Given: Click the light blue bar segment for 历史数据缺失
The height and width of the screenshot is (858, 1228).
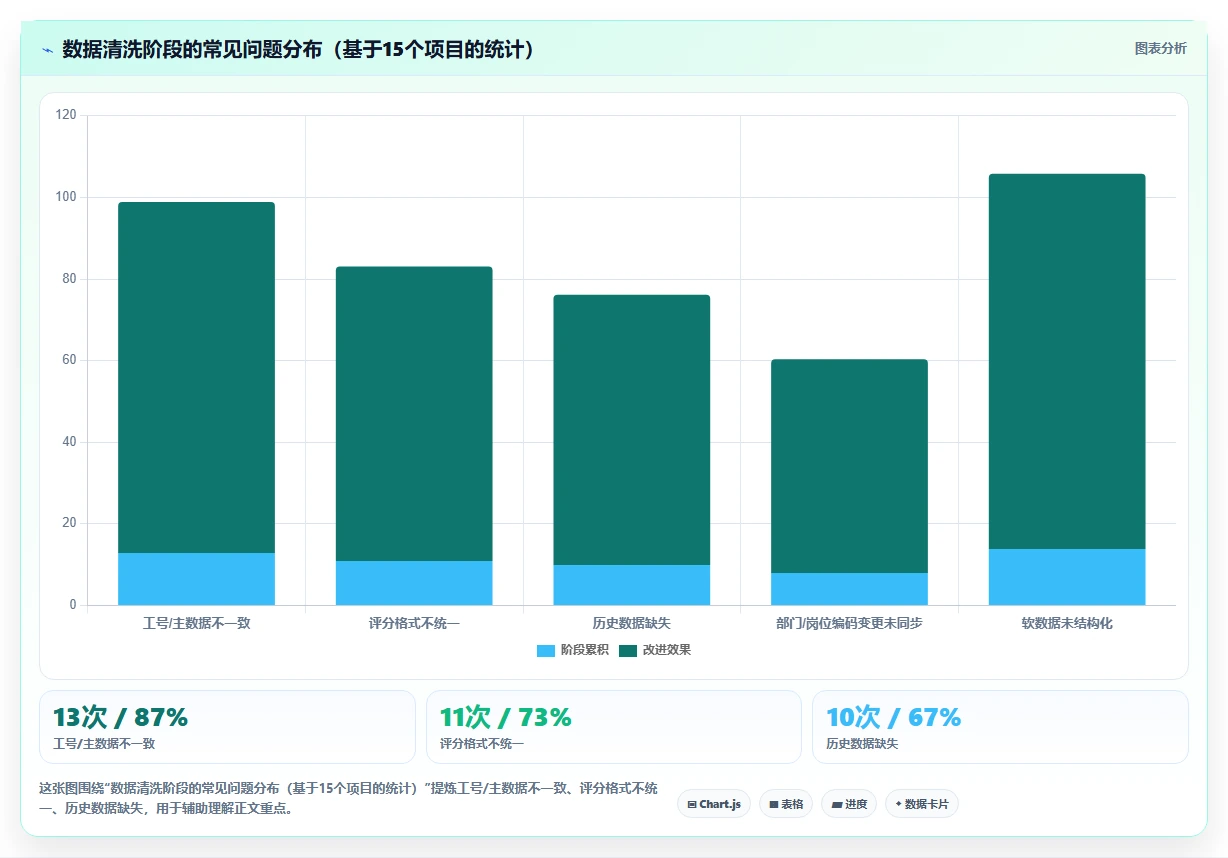Looking at the screenshot, I should click(x=632, y=585).
